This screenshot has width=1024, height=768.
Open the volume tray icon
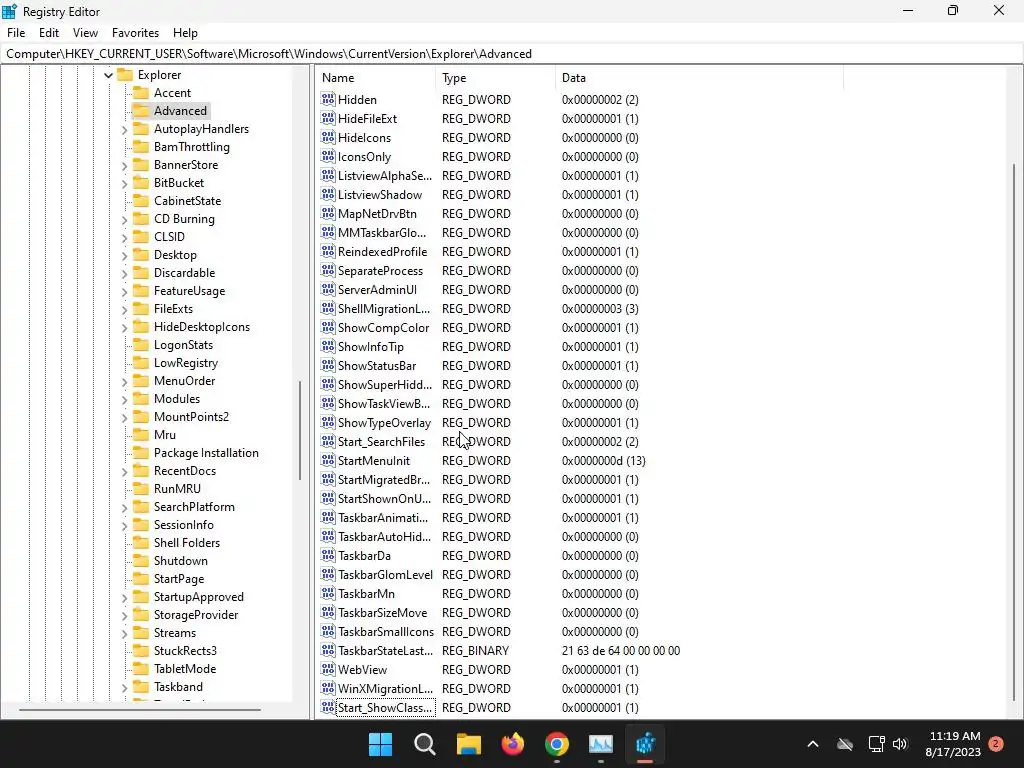point(900,744)
